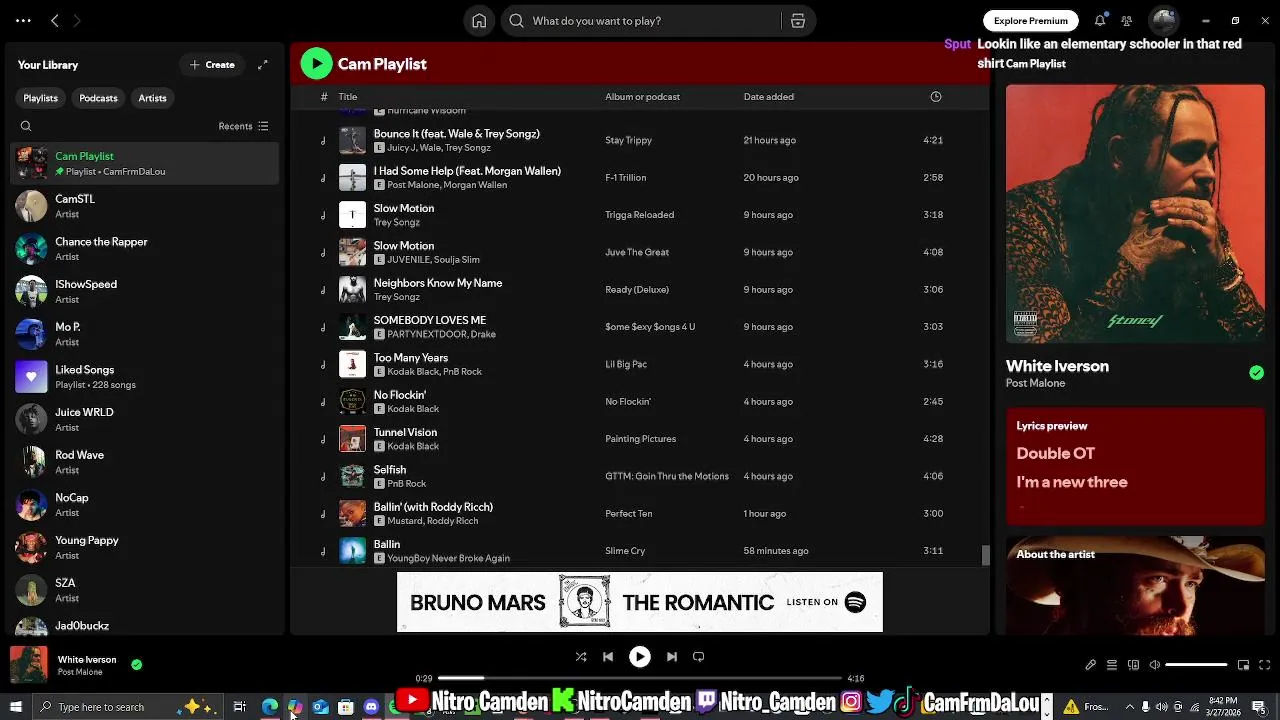Enter full screen mode icon
The height and width of the screenshot is (720, 1280).
(x=1265, y=665)
